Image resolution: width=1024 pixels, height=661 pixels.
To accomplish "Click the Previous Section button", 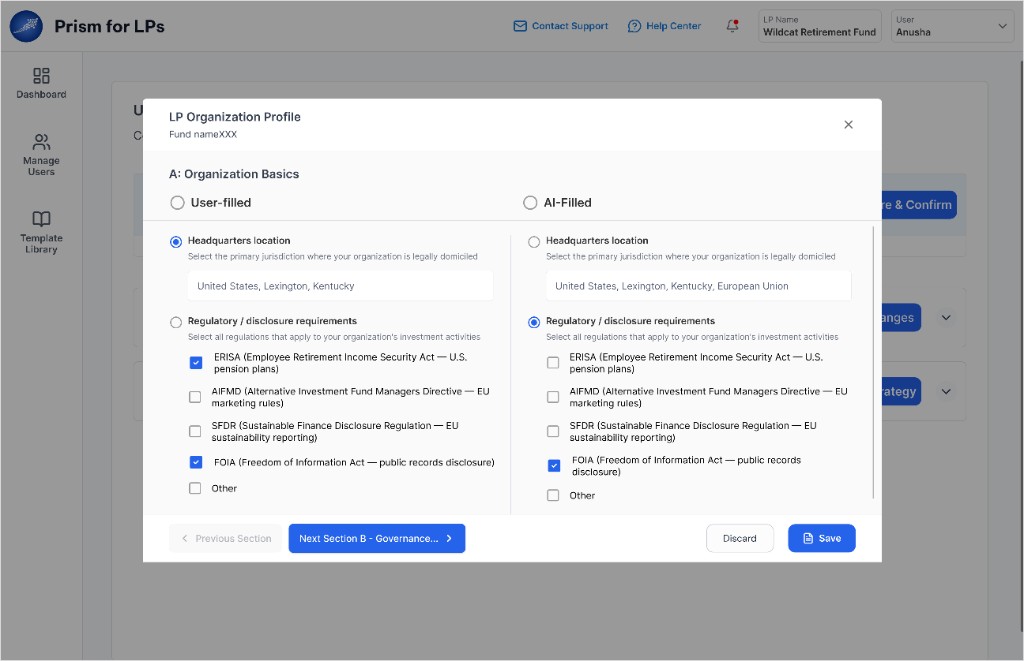I will coord(225,538).
